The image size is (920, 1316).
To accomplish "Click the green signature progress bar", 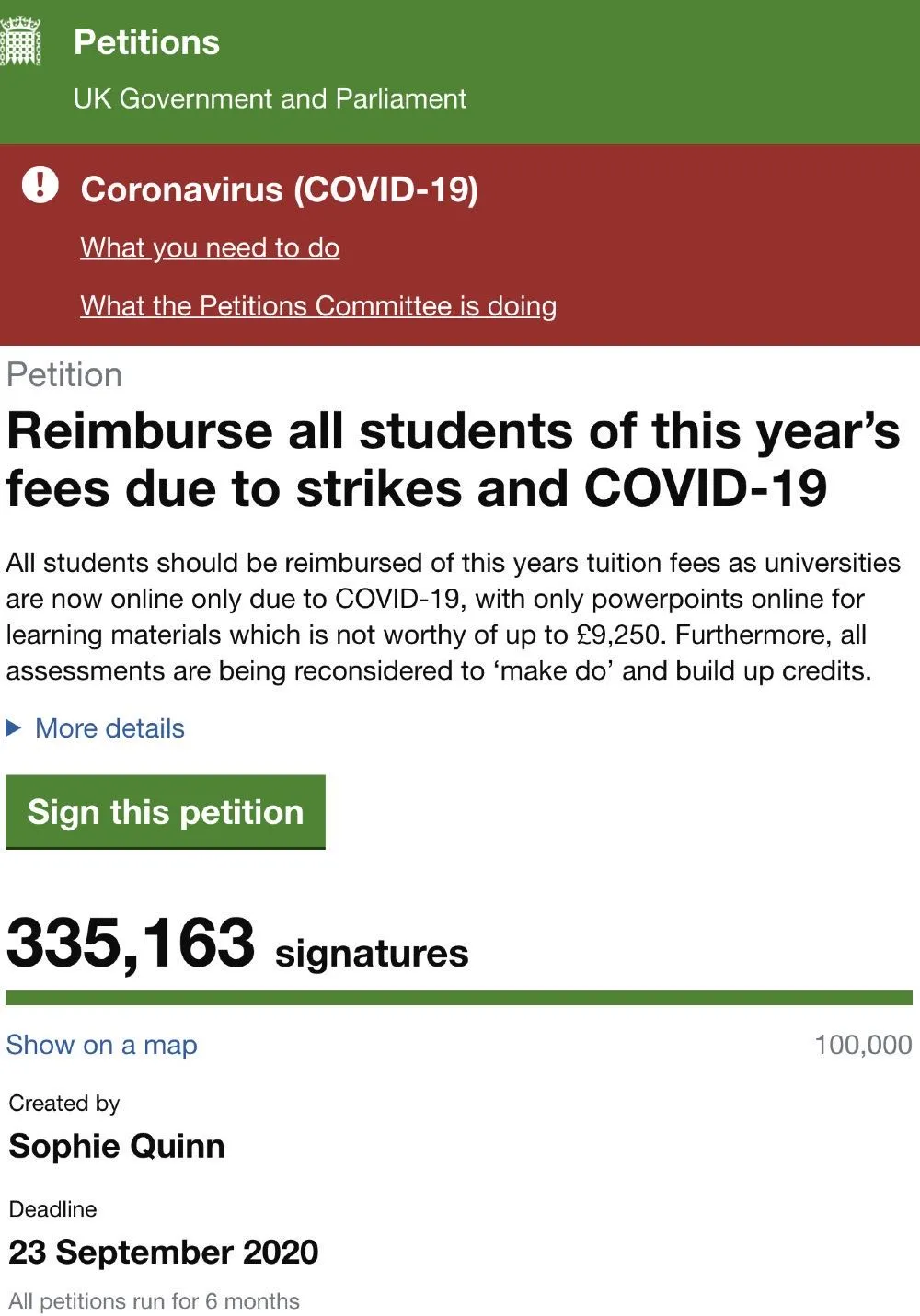I will [459, 998].
